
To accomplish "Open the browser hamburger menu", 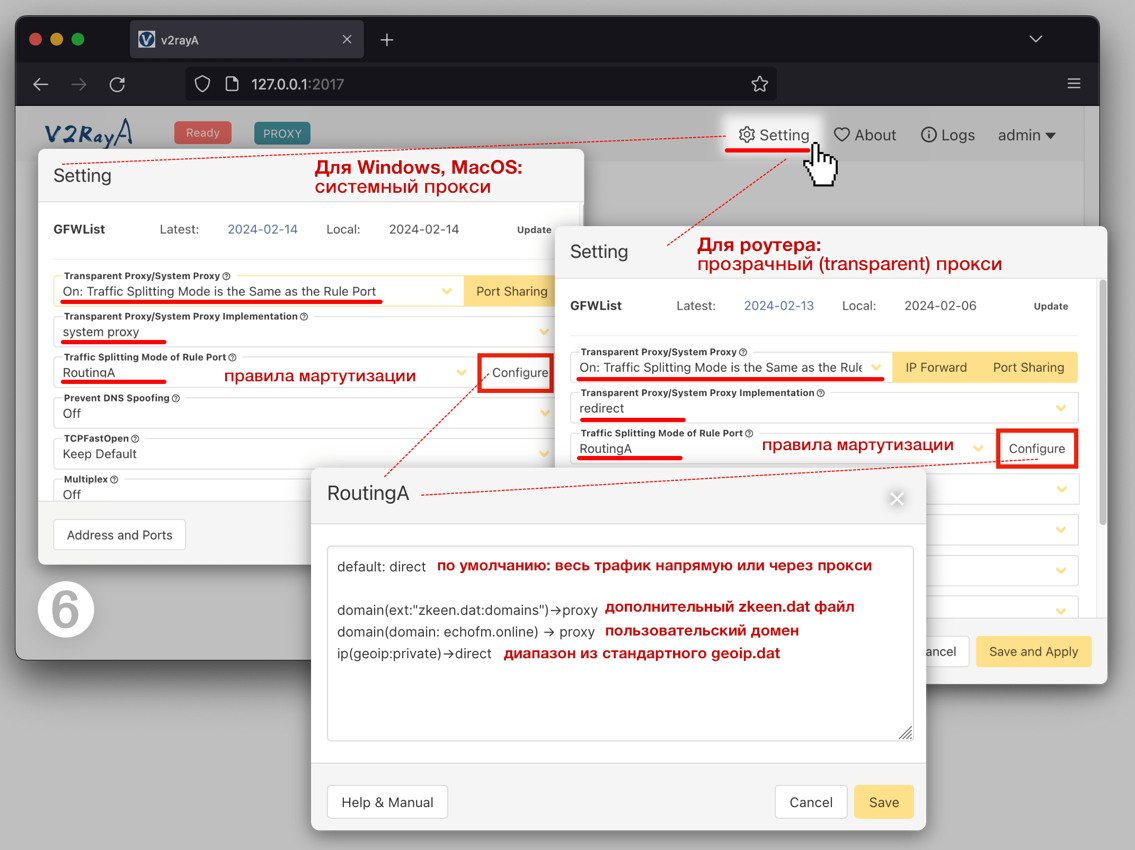I will click(x=1073, y=84).
